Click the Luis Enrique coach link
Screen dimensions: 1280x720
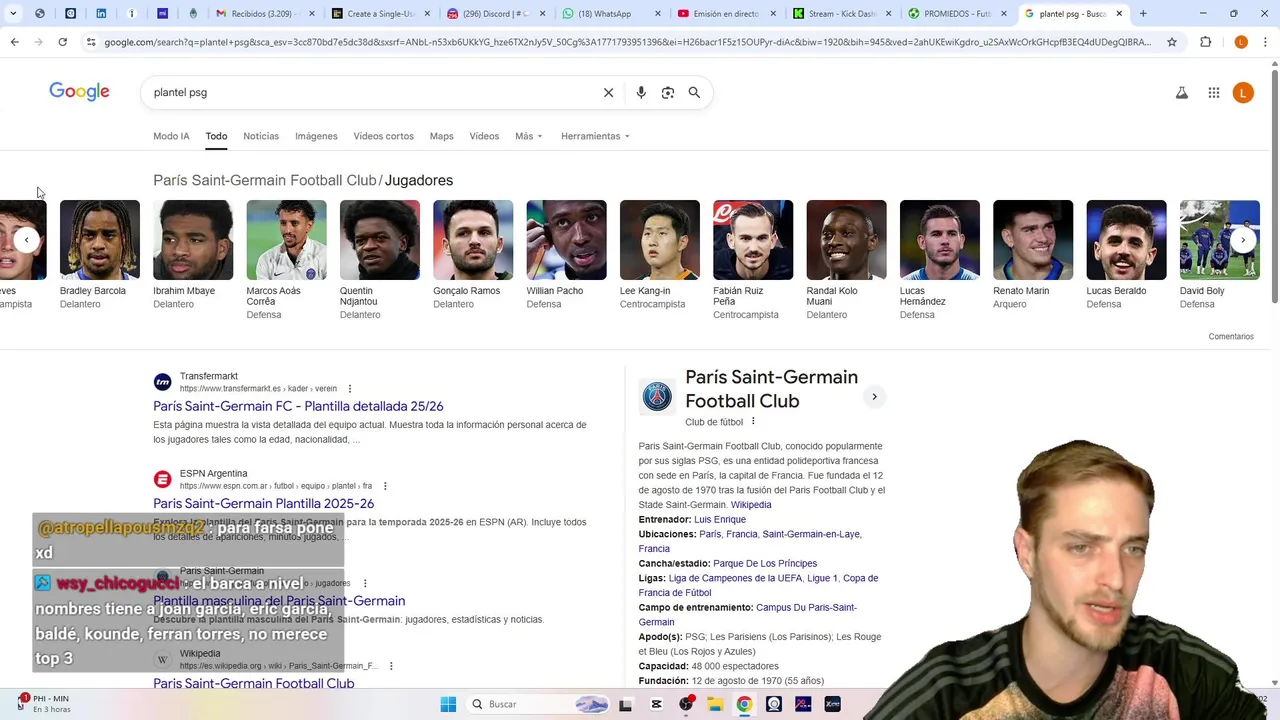point(720,520)
